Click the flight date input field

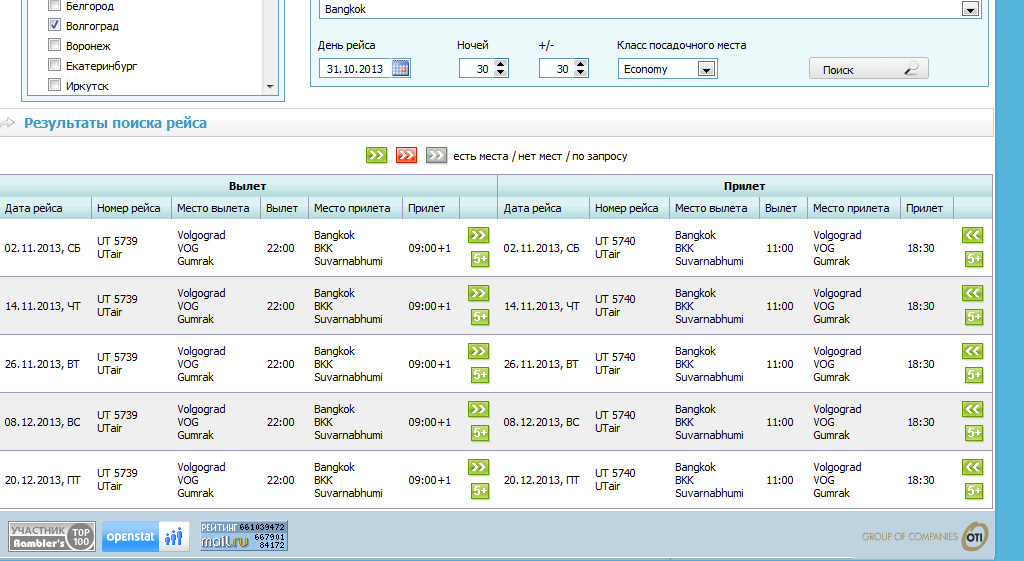(355, 69)
